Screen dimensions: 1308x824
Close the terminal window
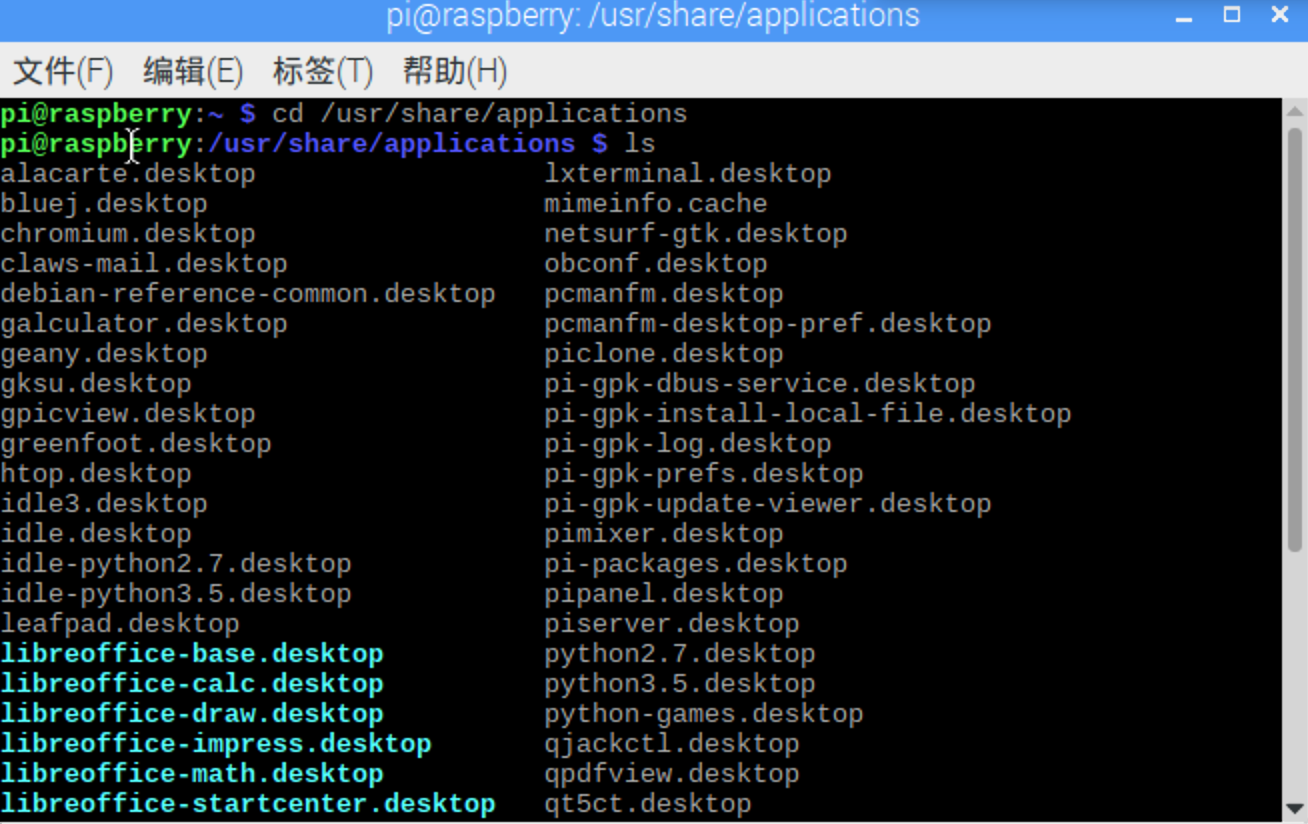(x=1280, y=15)
